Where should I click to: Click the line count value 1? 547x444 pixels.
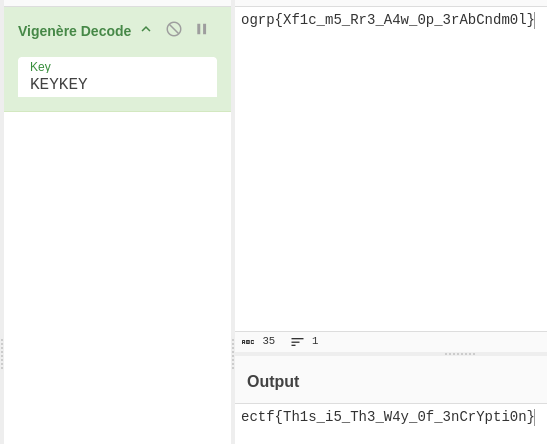pyautogui.click(x=315, y=341)
